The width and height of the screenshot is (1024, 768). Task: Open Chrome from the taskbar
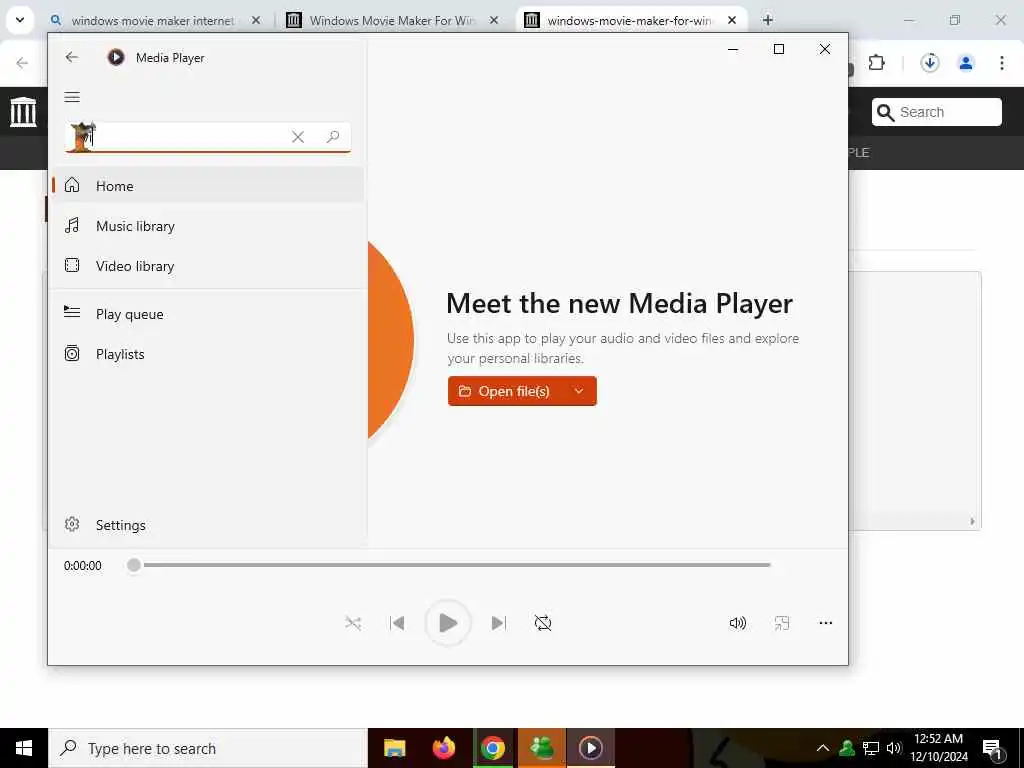493,748
